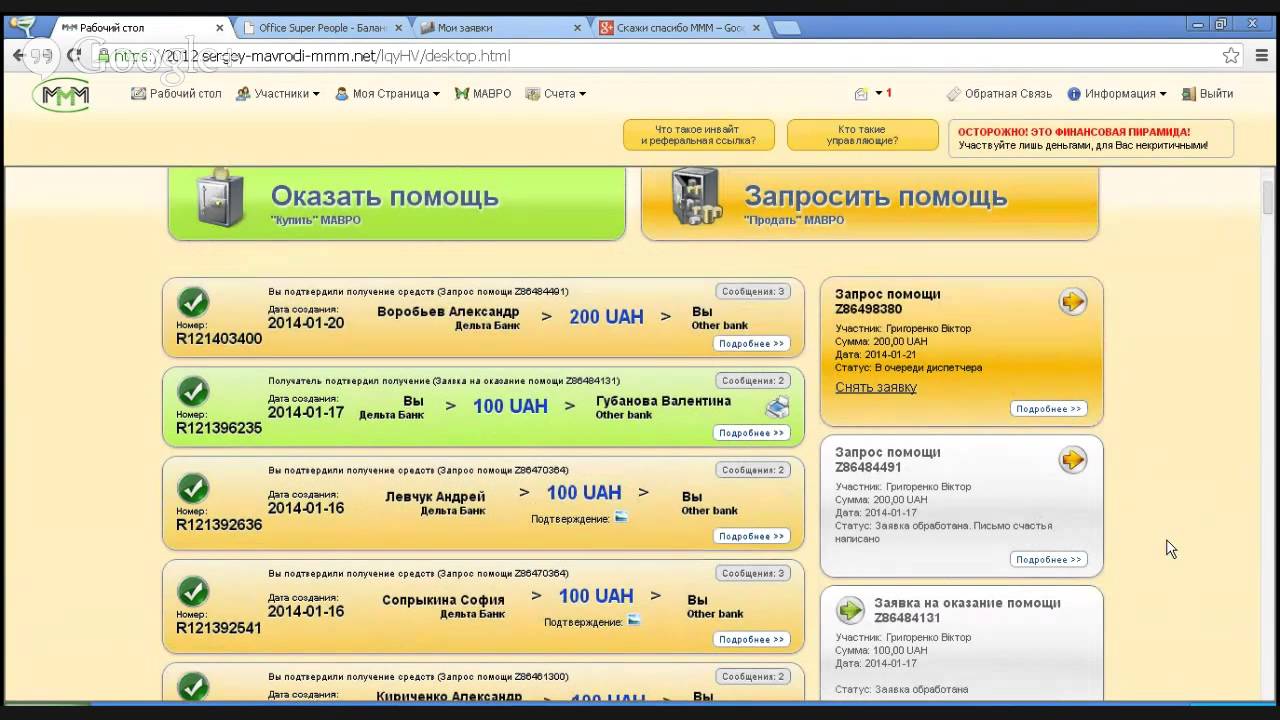Click Подробнее in request Z86498380 card
Image resolution: width=1280 pixels, height=720 pixels.
1048,409
